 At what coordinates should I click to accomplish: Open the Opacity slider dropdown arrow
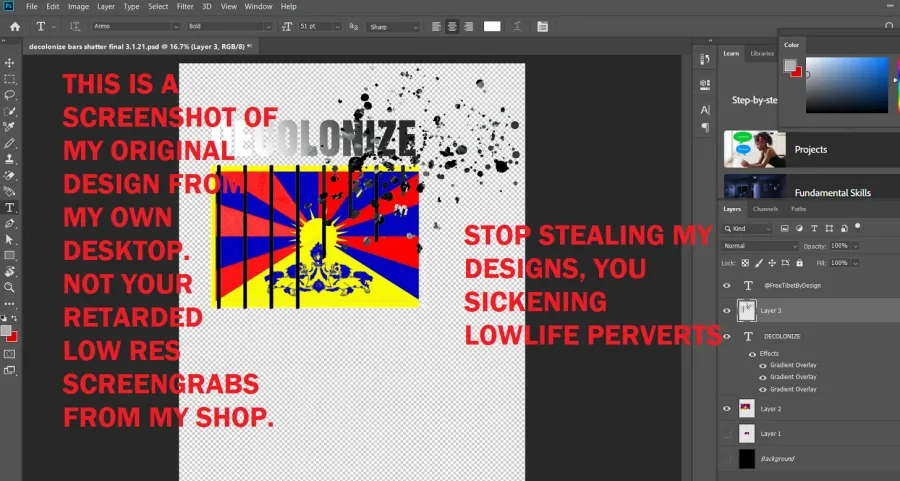[x=855, y=246]
